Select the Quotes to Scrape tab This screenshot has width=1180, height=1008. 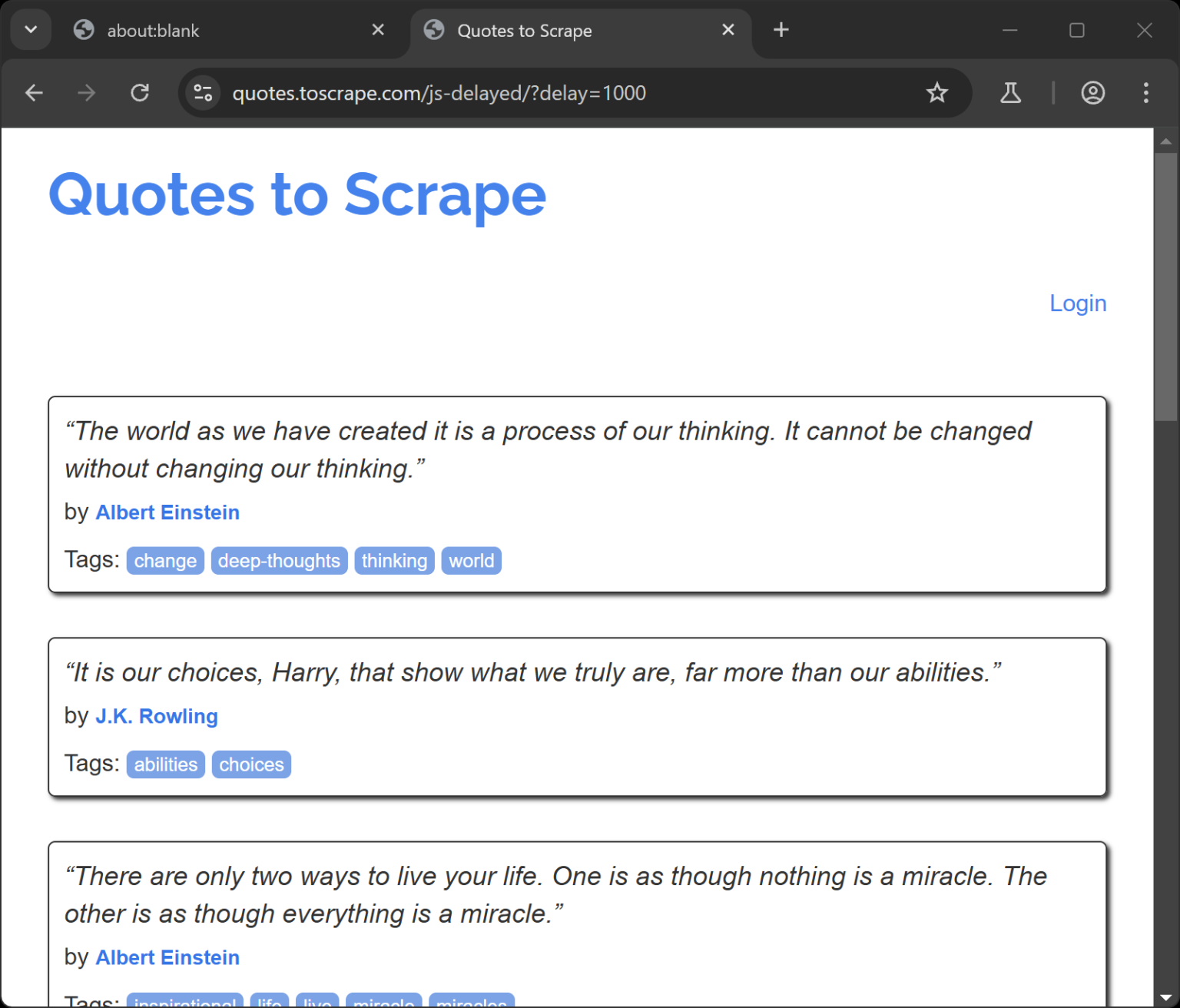[x=524, y=30]
